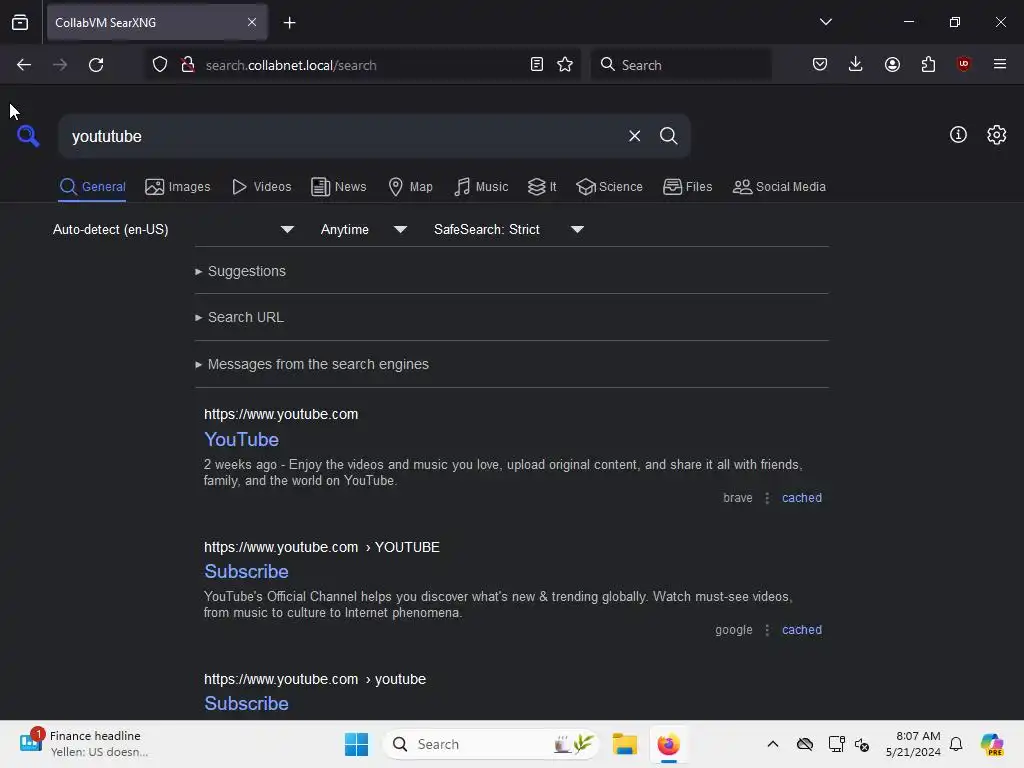The image size is (1024, 768).
Task: Open the https://www.youtube.com URL of the first result
Action: [281, 414]
